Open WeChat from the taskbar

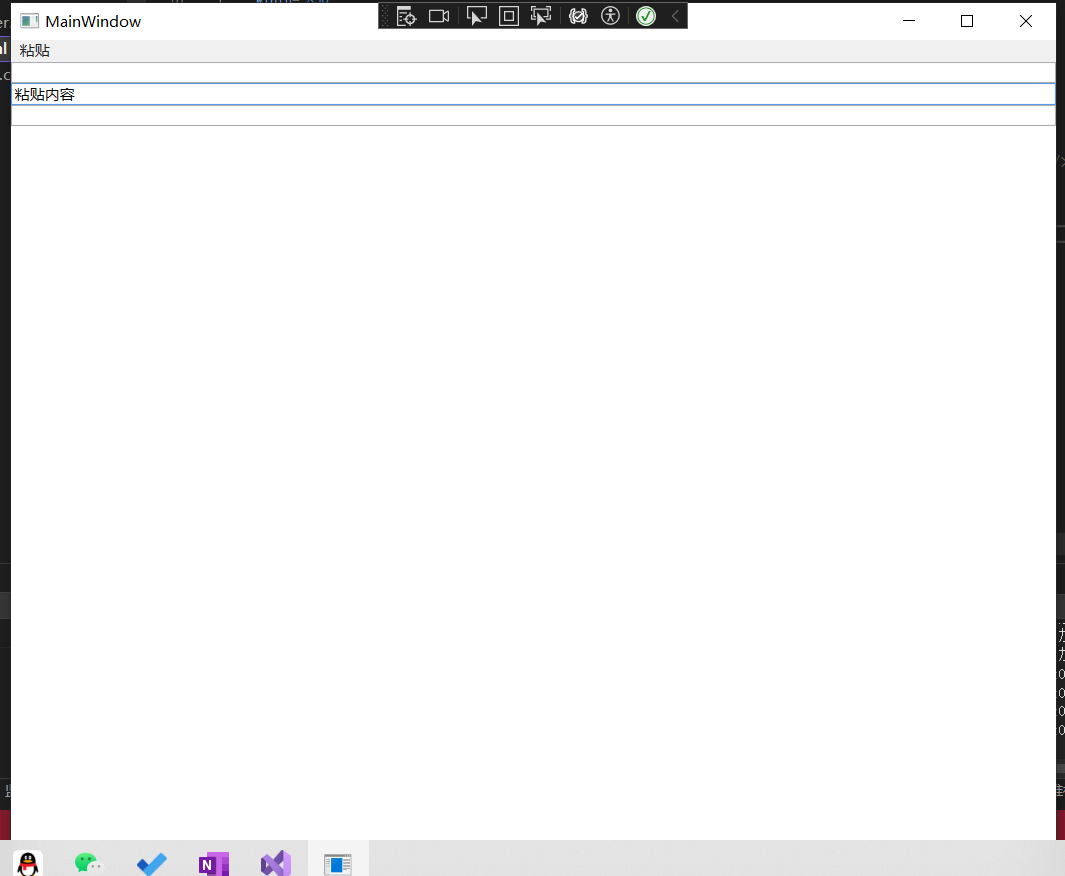coord(88,864)
